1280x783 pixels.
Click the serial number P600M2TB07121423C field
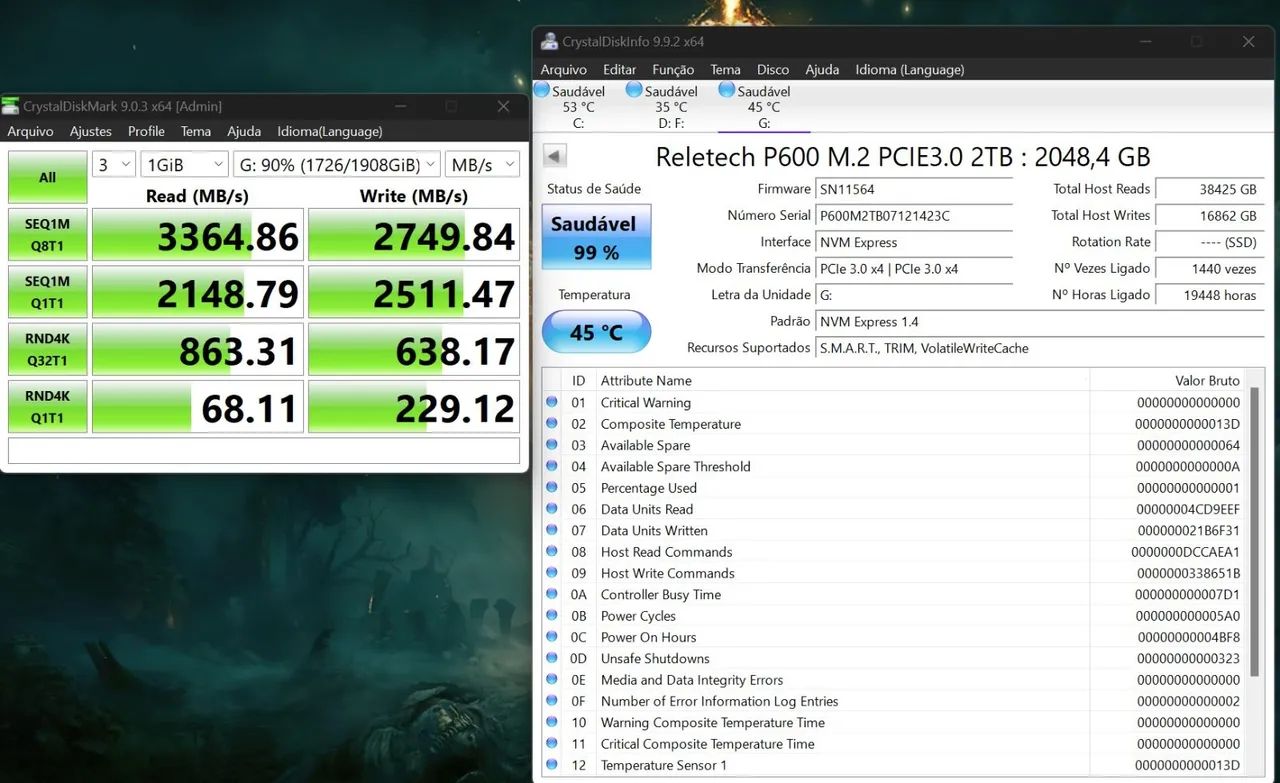pyautogui.click(x=914, y=215)
